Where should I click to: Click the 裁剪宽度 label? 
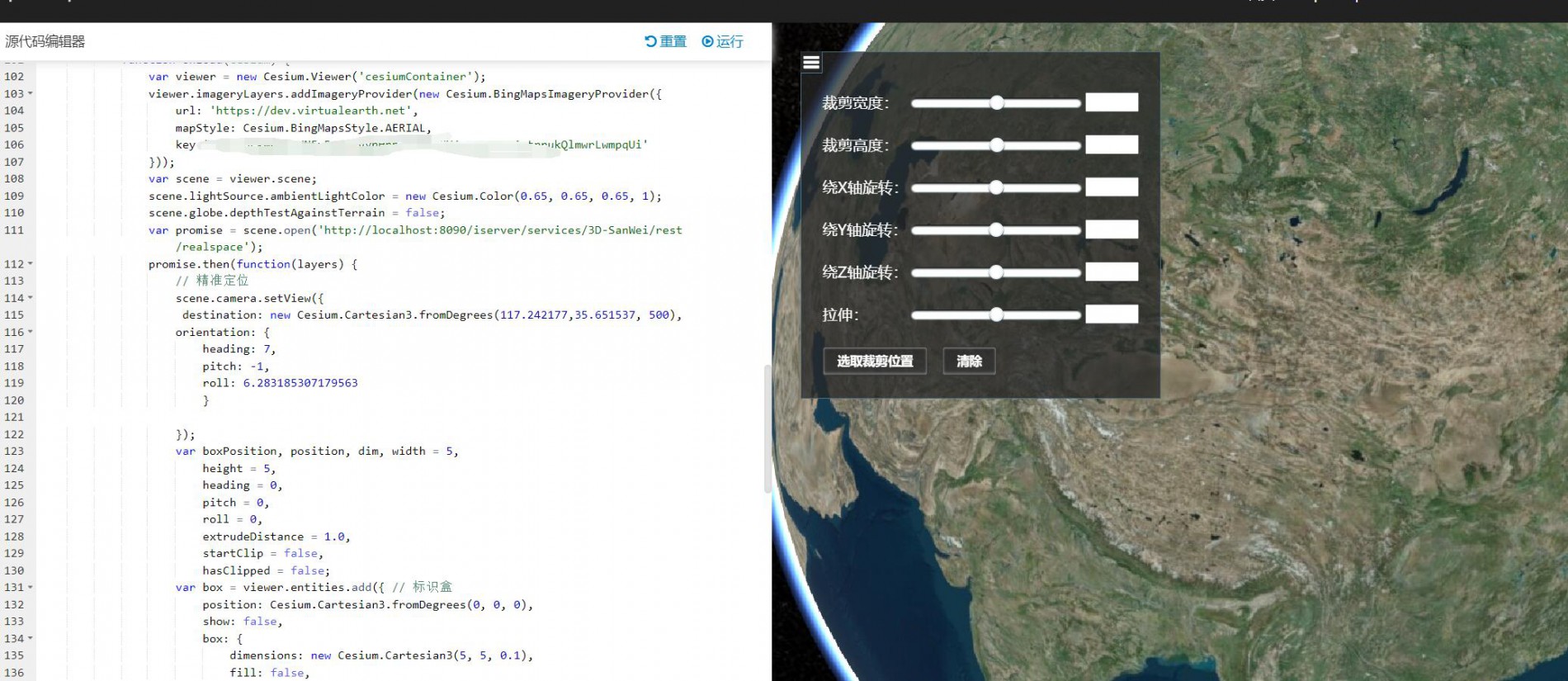(x=856, y=103)
